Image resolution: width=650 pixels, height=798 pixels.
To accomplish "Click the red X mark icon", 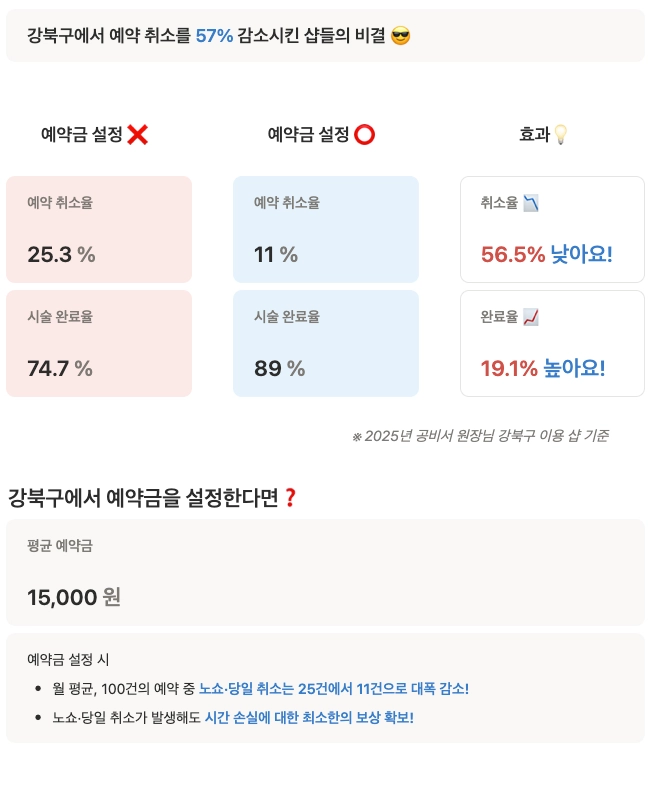I will [138, 134].
